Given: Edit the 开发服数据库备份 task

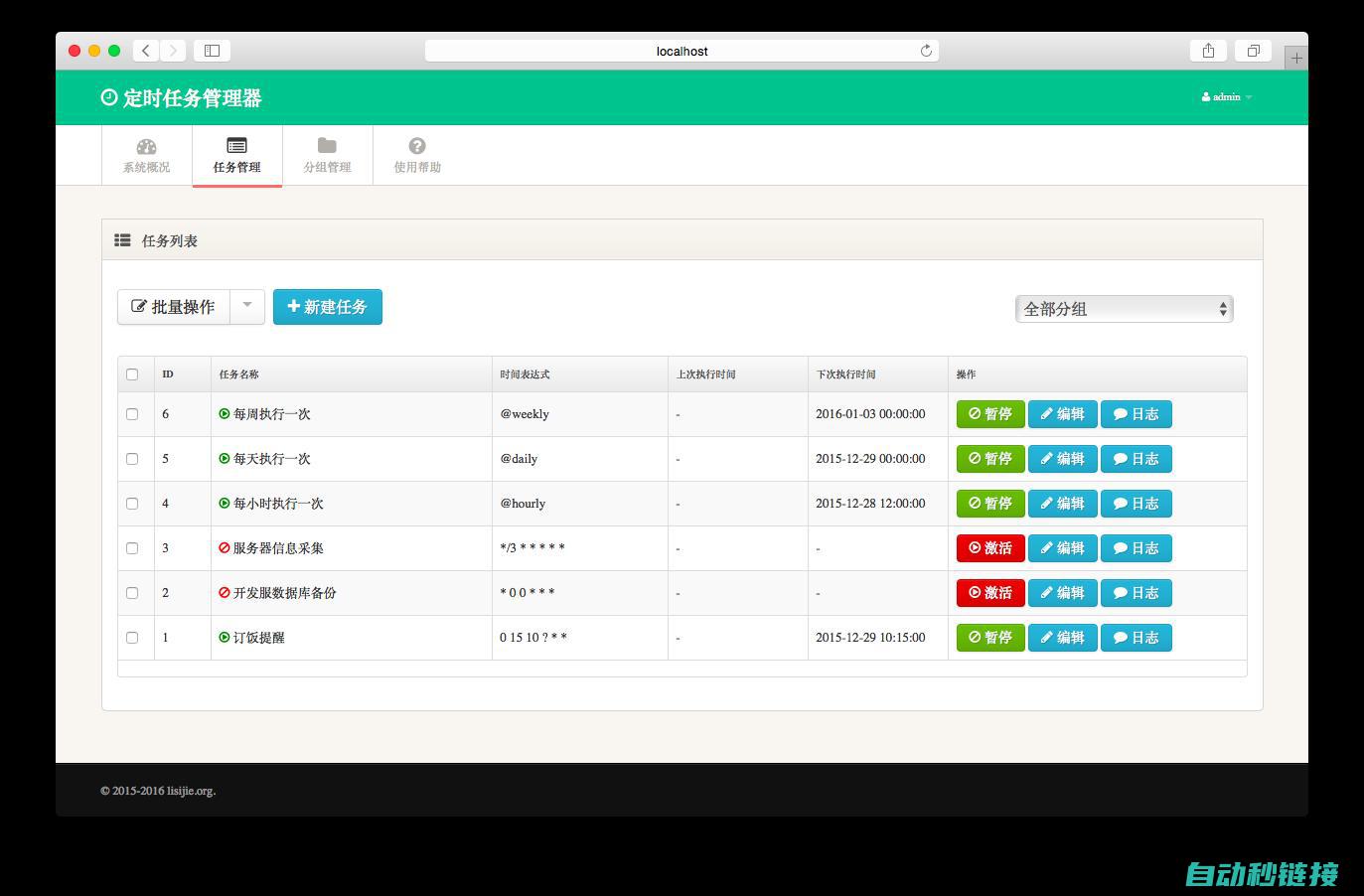Looking at the screenshot, I should click(x=1063, y=593).
